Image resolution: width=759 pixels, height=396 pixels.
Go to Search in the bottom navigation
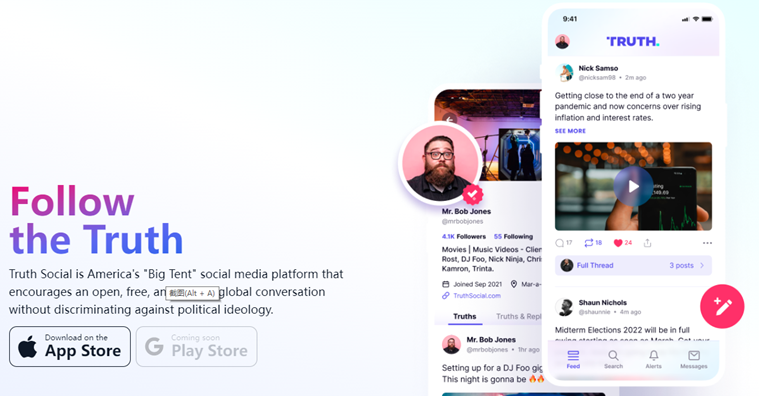[613, 359]
